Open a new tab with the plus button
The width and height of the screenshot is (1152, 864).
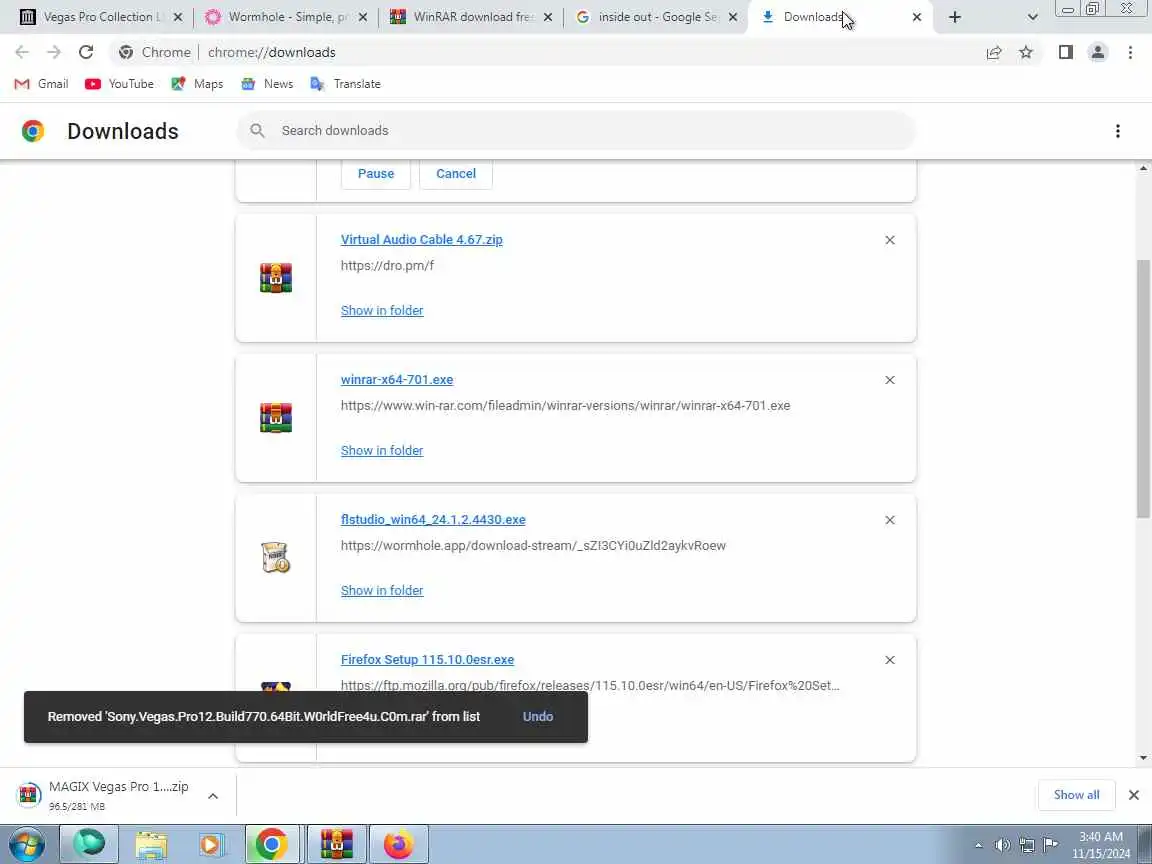click(954, 17)
